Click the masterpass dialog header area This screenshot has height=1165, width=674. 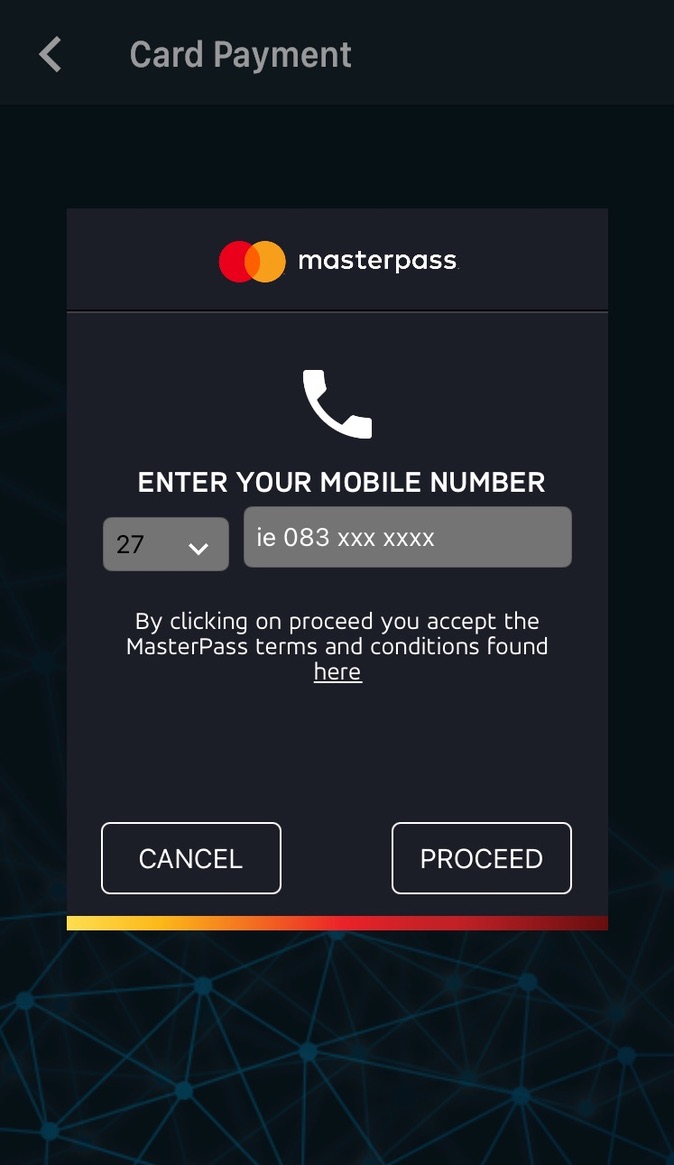[337, 260]
